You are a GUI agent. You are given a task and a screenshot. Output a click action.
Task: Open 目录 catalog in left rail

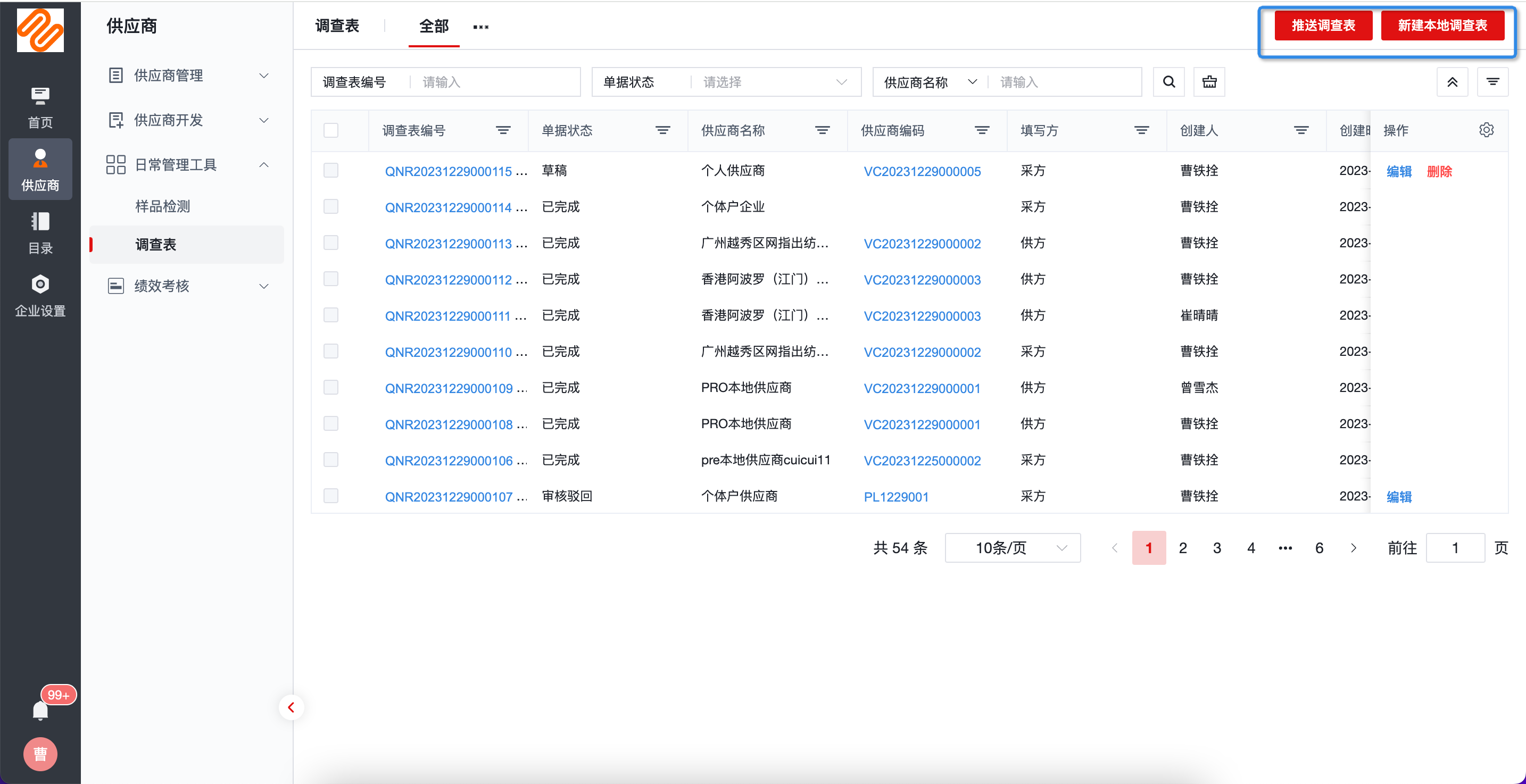click(40, 233)
